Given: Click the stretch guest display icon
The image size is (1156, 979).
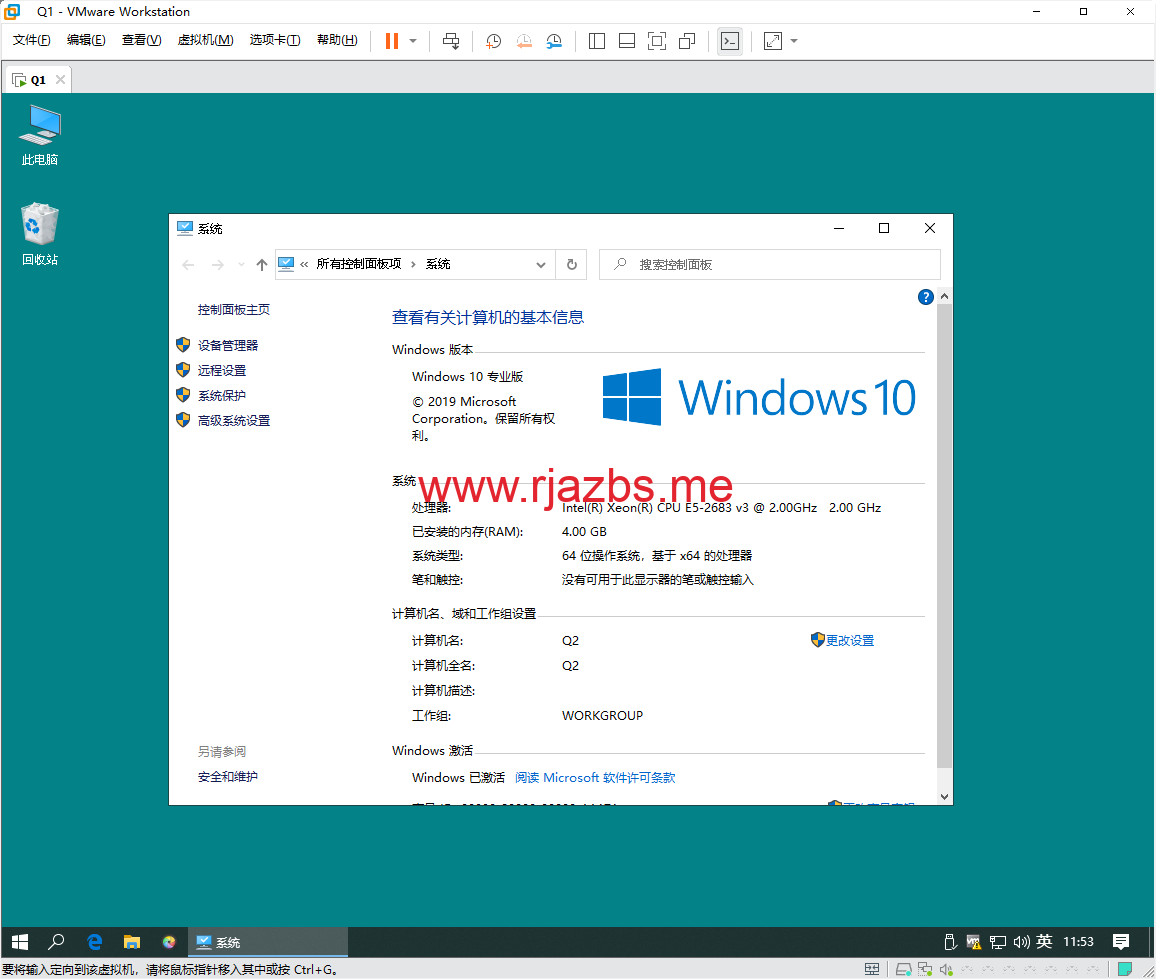Looking at the screenshot, I should click(x=773, y=41).
